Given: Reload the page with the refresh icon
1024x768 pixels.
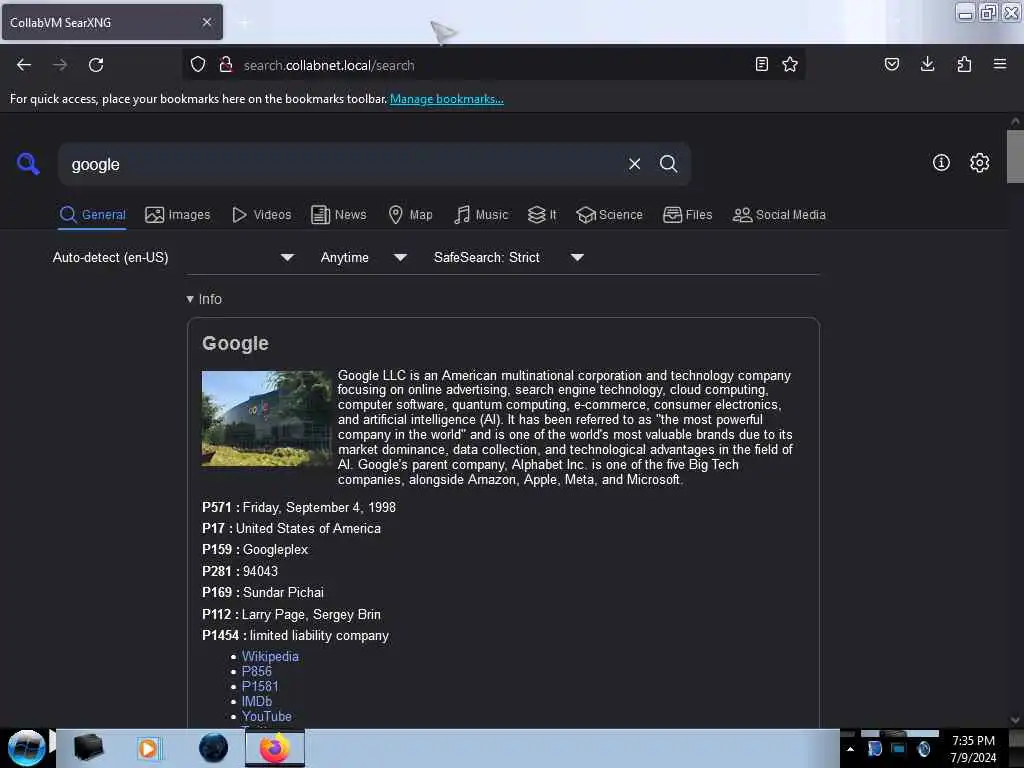Looking at the screenshot, I should click(96, 65).
